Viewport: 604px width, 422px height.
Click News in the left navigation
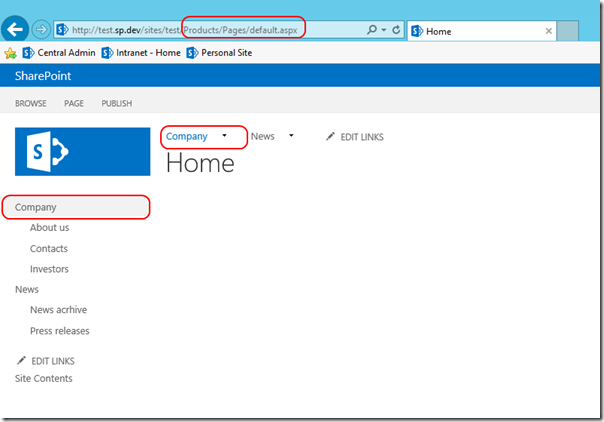(27, 290)
